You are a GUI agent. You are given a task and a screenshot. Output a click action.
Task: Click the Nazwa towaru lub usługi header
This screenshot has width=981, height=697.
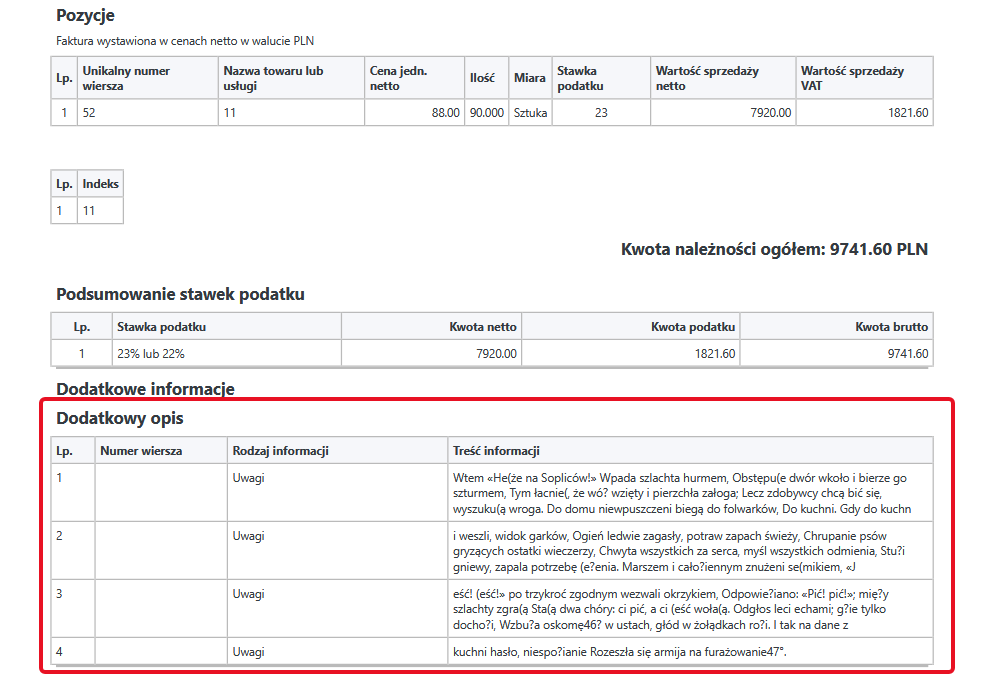click(291, 78)
